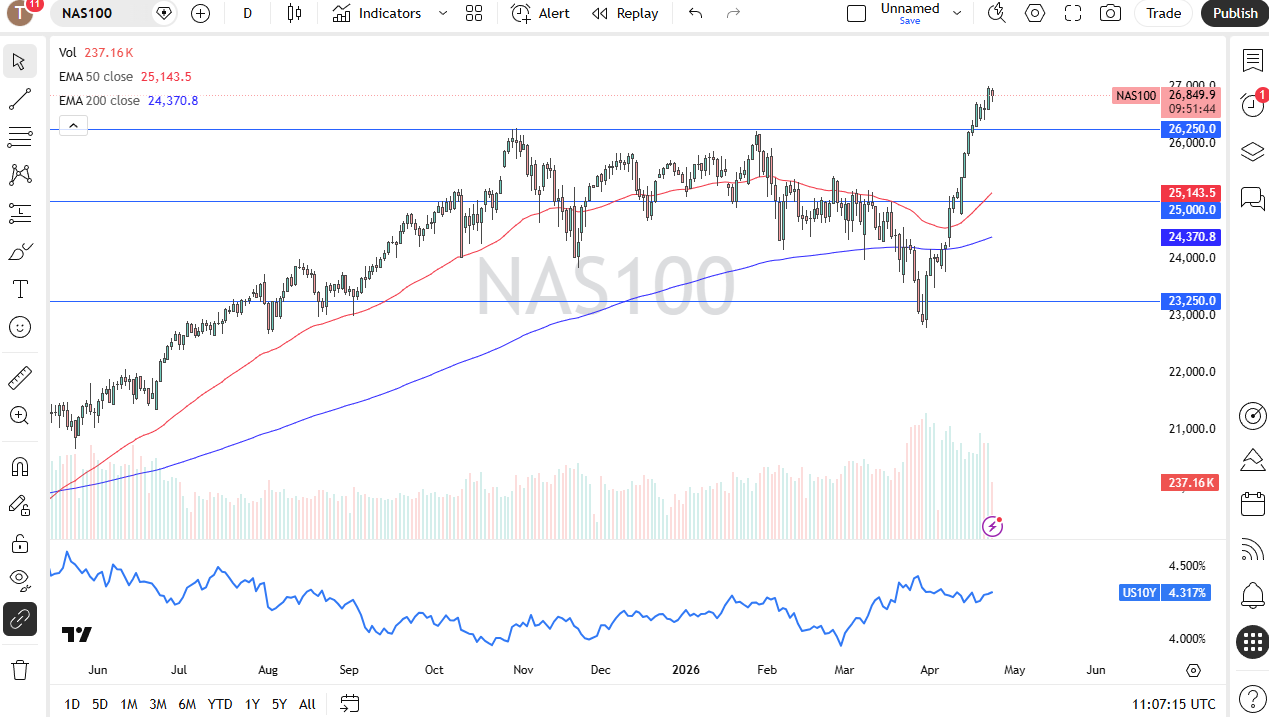Open user profile avatar menu
Viewport: 1269px width, 717px height.
point(21,13)
